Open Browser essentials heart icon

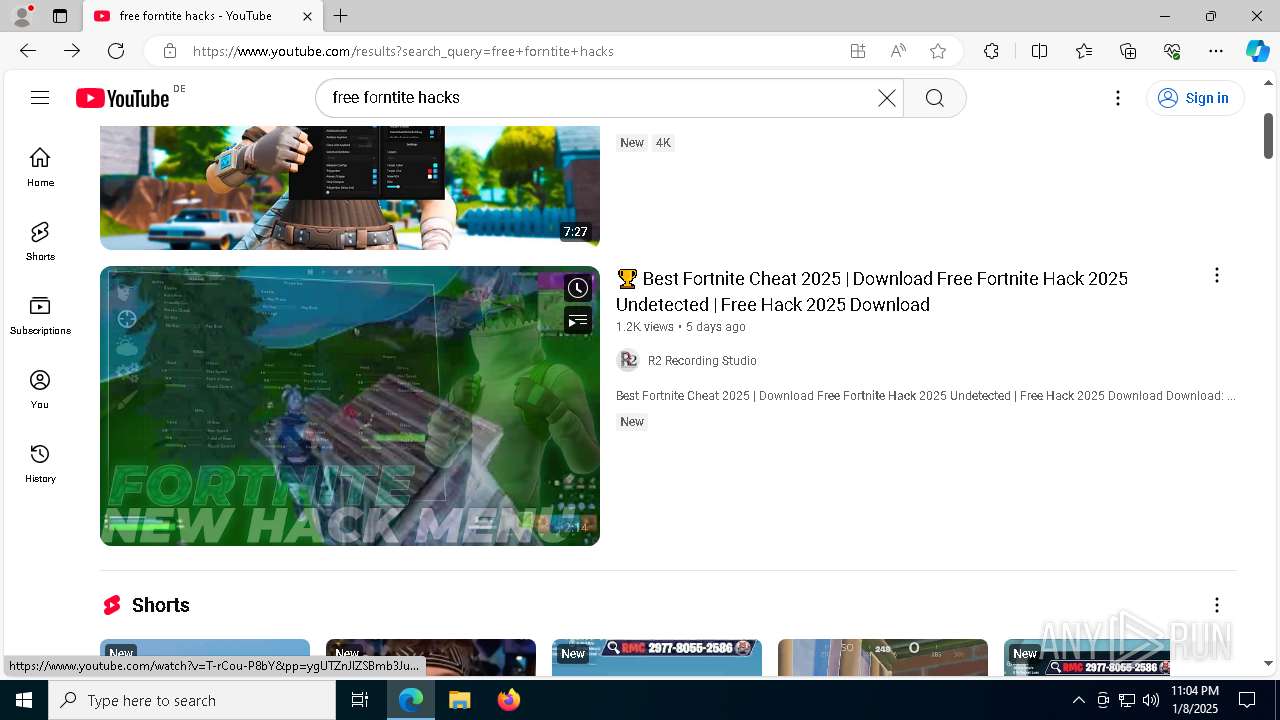(1172, 51)
